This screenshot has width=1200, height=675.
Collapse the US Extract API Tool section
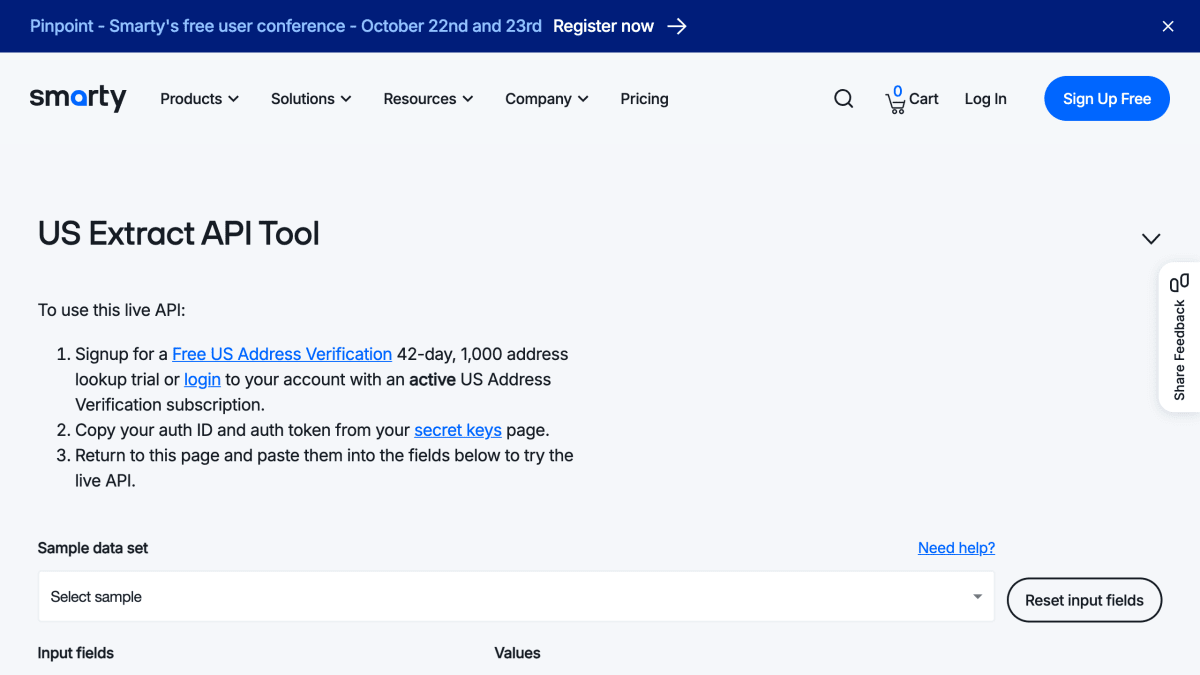pos(1151,239)
